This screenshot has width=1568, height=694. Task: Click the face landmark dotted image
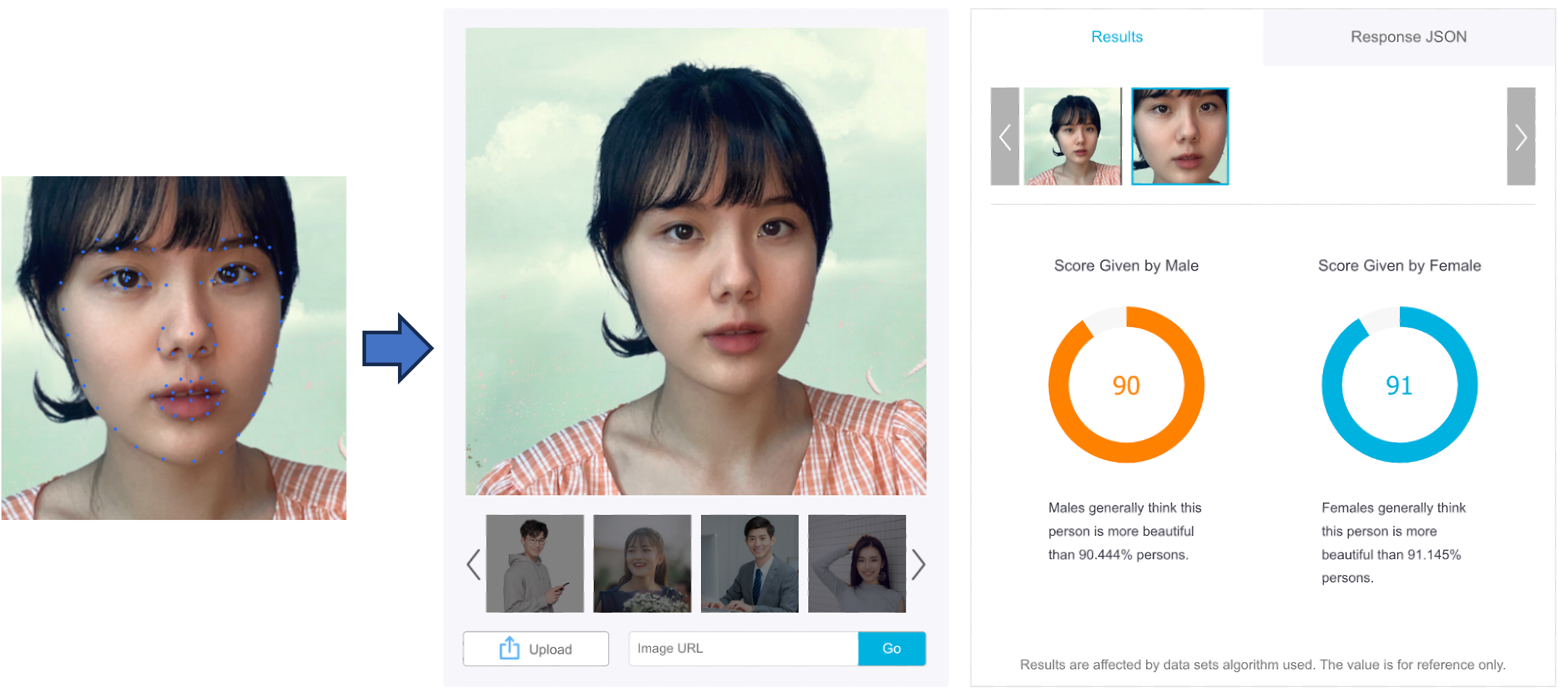point(174,348)
